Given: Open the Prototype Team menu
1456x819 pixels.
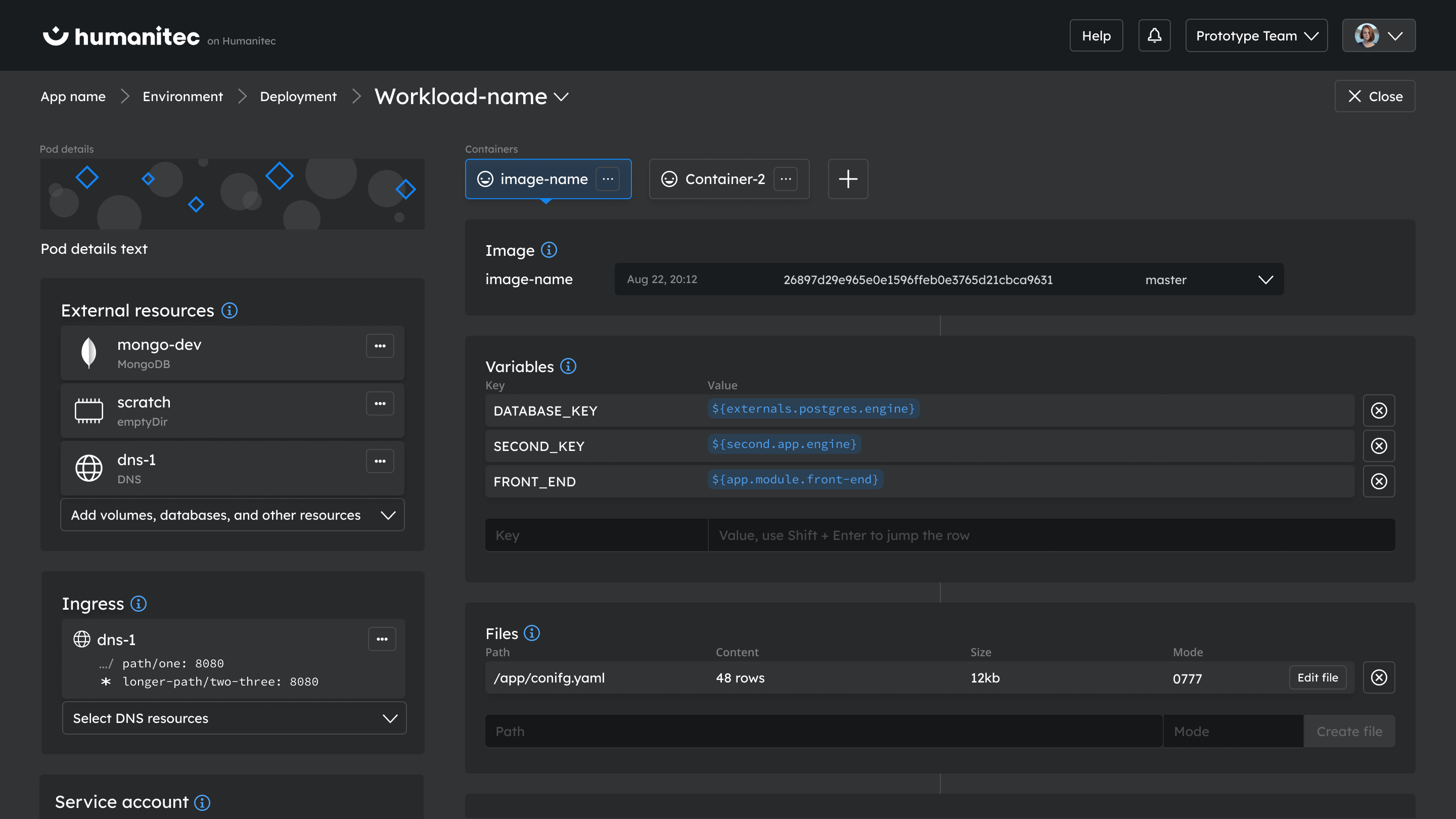Looking at the screenshot, I should 1256,35.
